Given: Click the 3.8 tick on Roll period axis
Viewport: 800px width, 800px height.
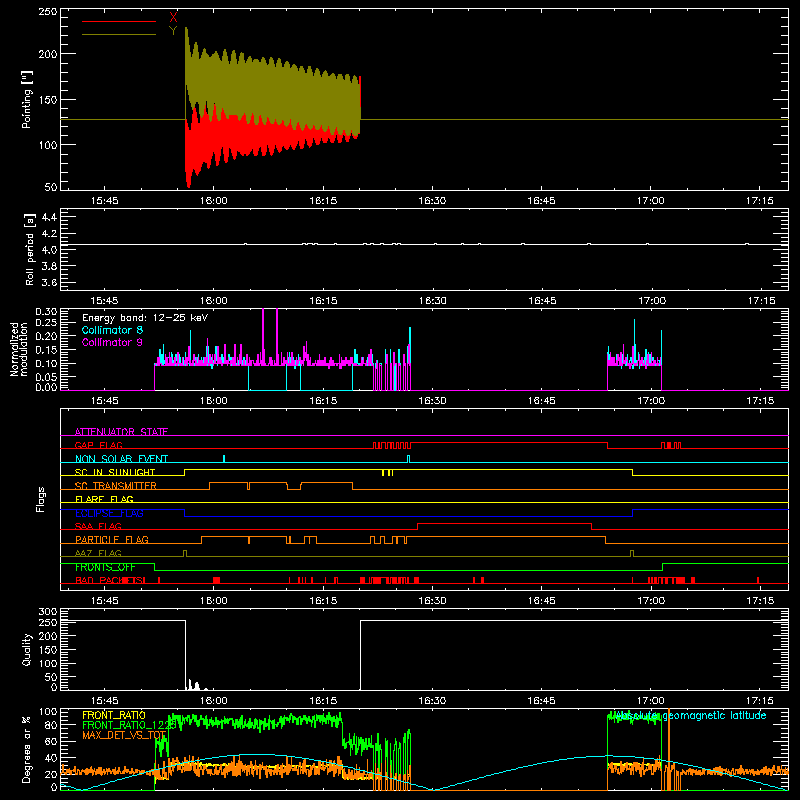Looking at the screenshot, I should tap(48, 266).
